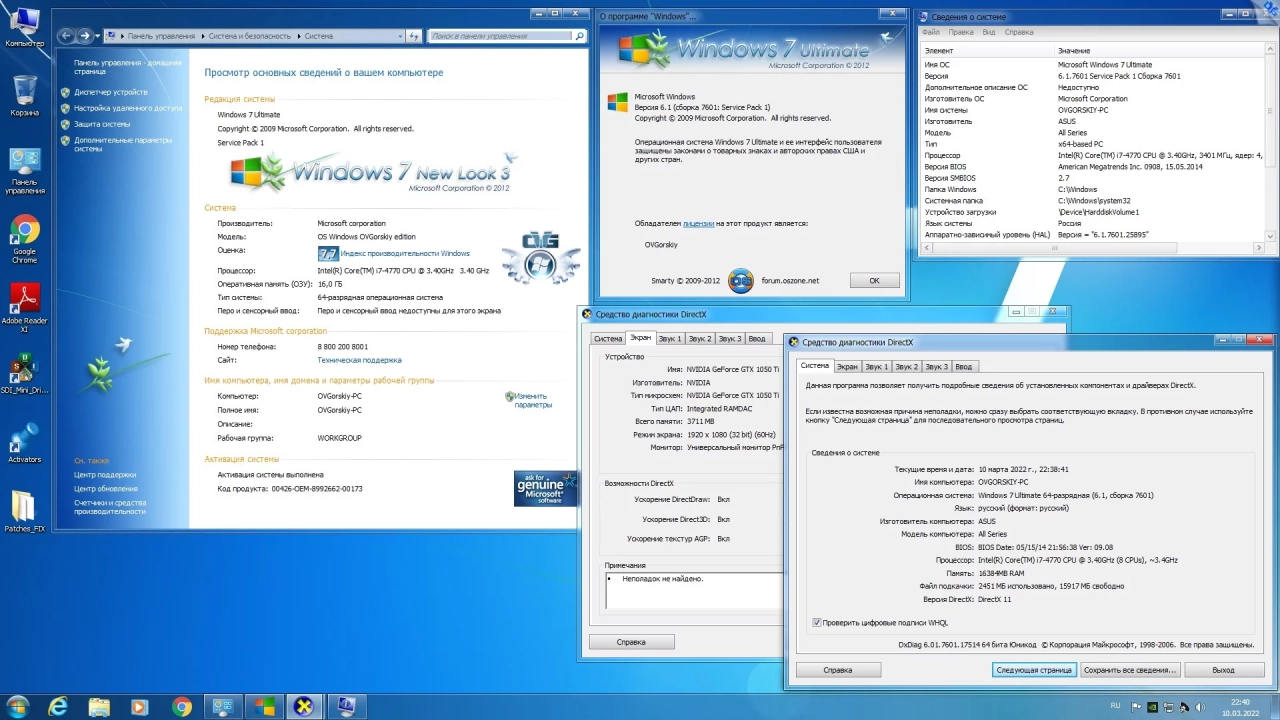Open Защита системы link
This screenshot has width=1280, height=720.
click(102, 124)
